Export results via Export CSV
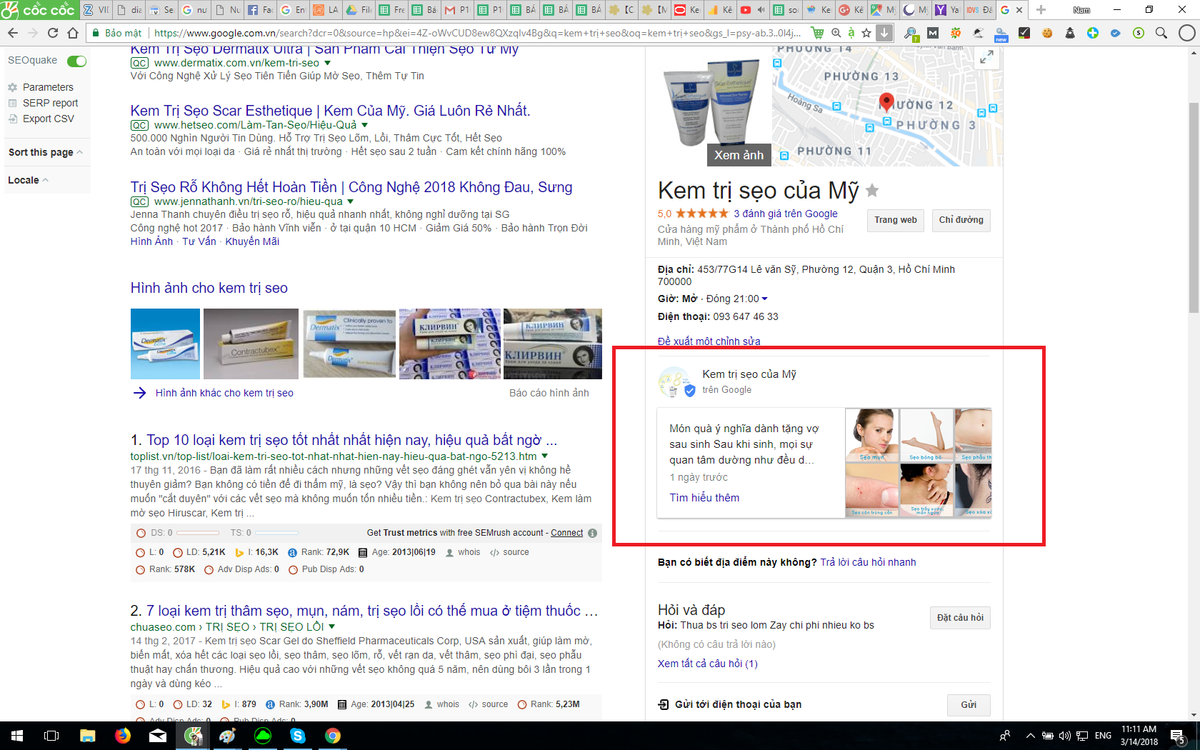The width and height of the screenshot is (1200, 750). point(48,119)
